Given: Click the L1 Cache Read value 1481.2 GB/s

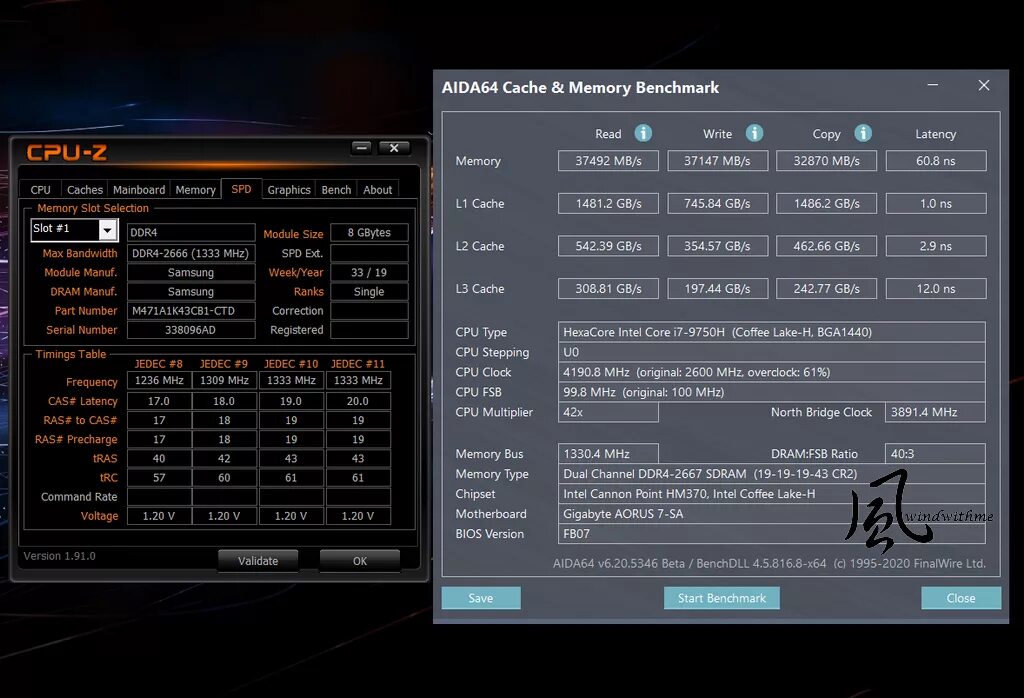Looking at the screenshot, I should (608, 203).
